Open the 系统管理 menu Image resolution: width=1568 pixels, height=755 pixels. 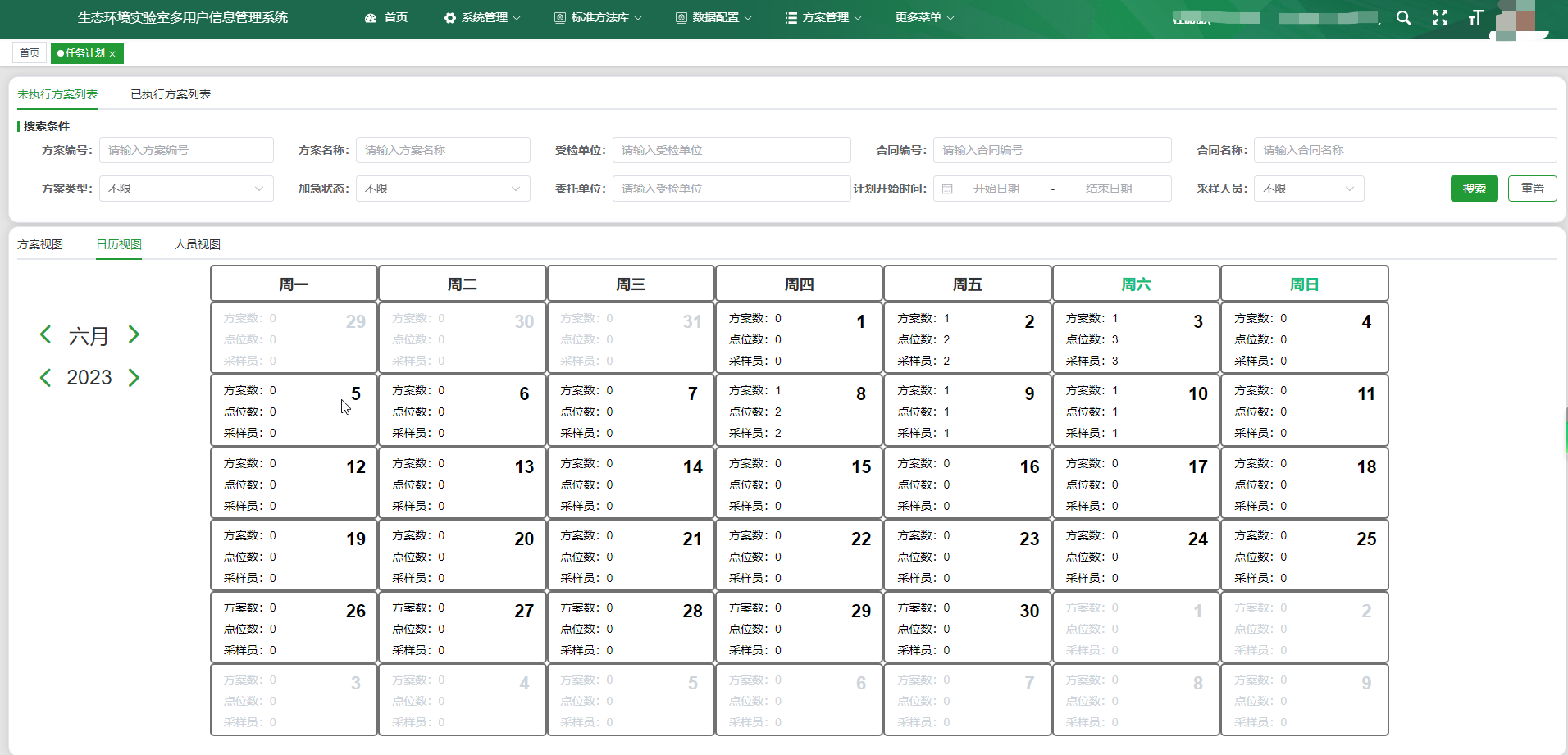tap(482, 18)
